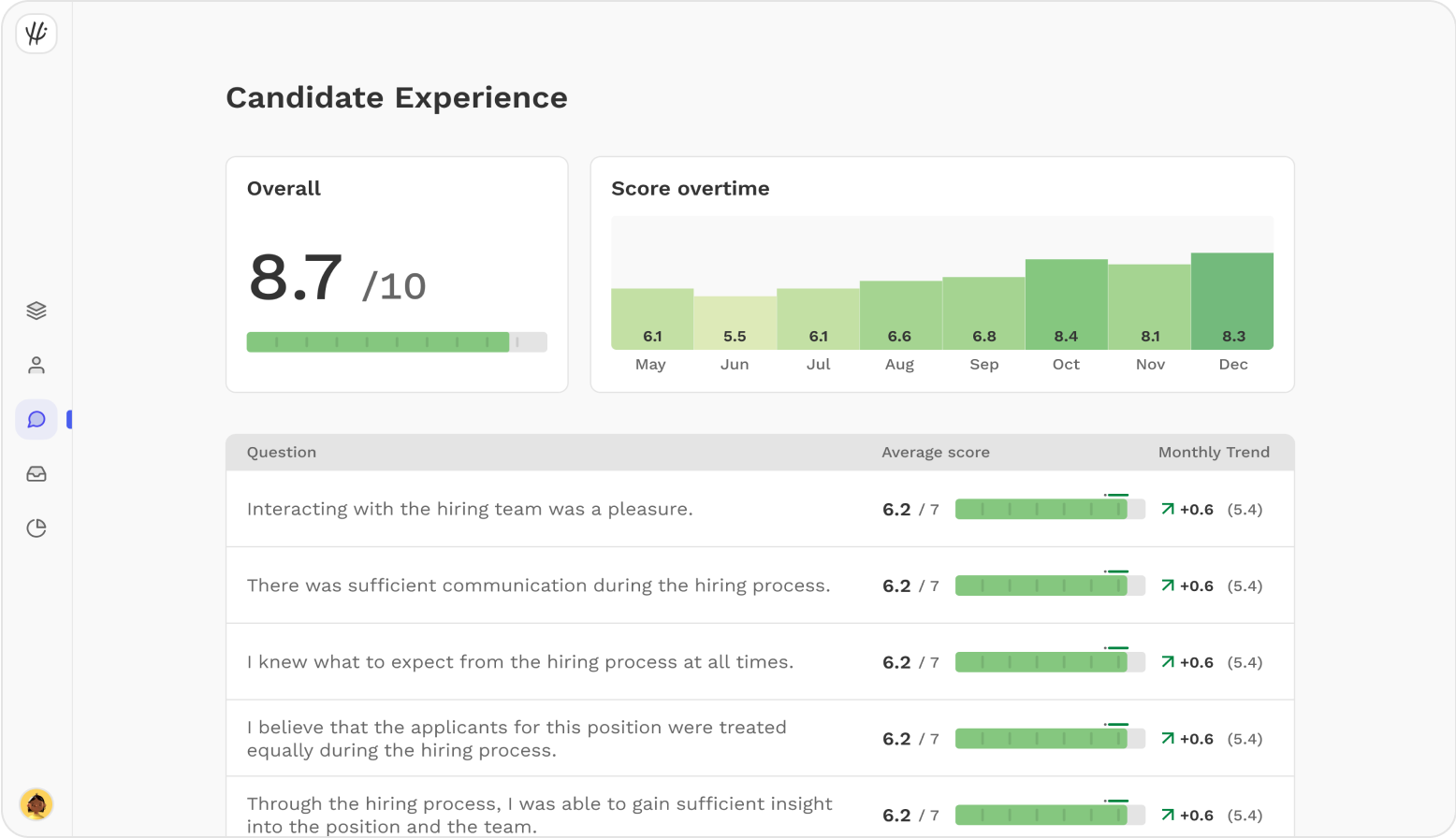Screen dimensions: 1456x838
Task: Select the "applicants treated equally" question row
Action: [517, 739]
